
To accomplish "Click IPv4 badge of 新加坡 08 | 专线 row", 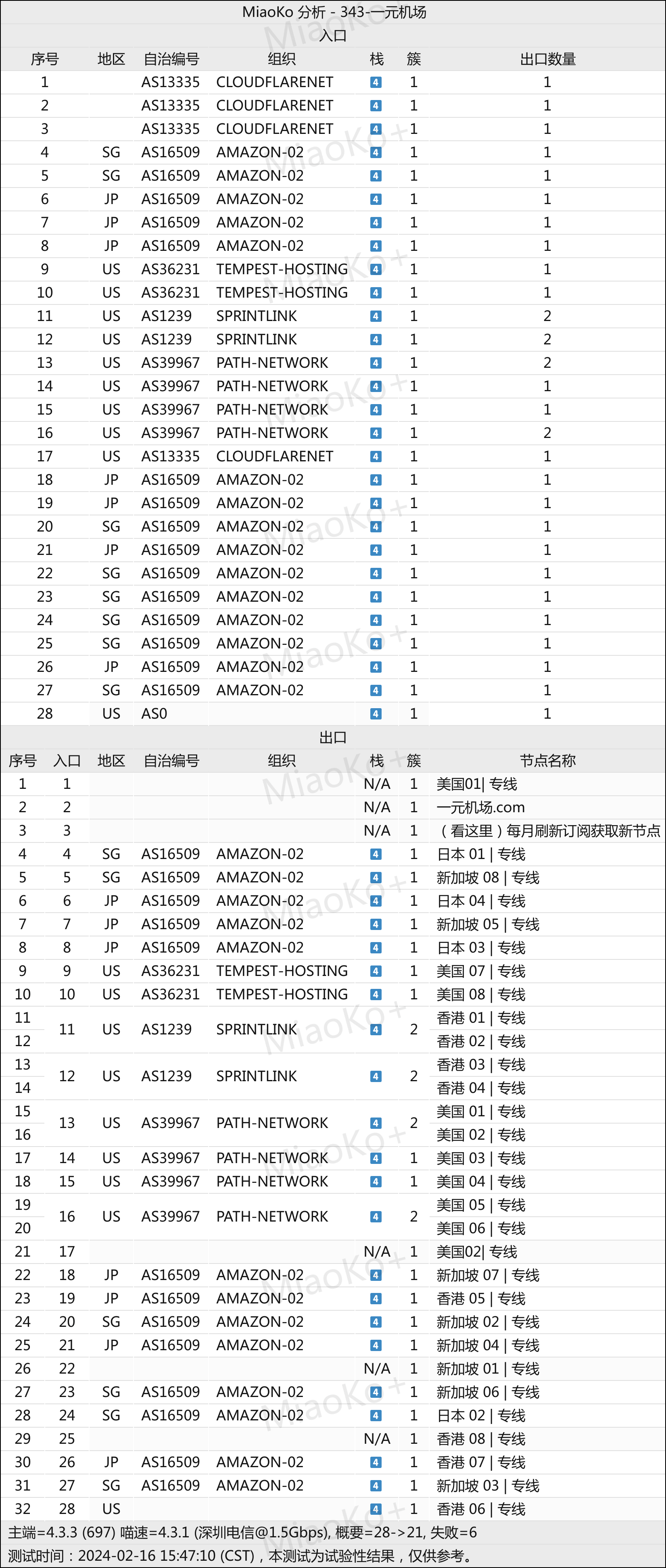I will [x=376, y=878].
